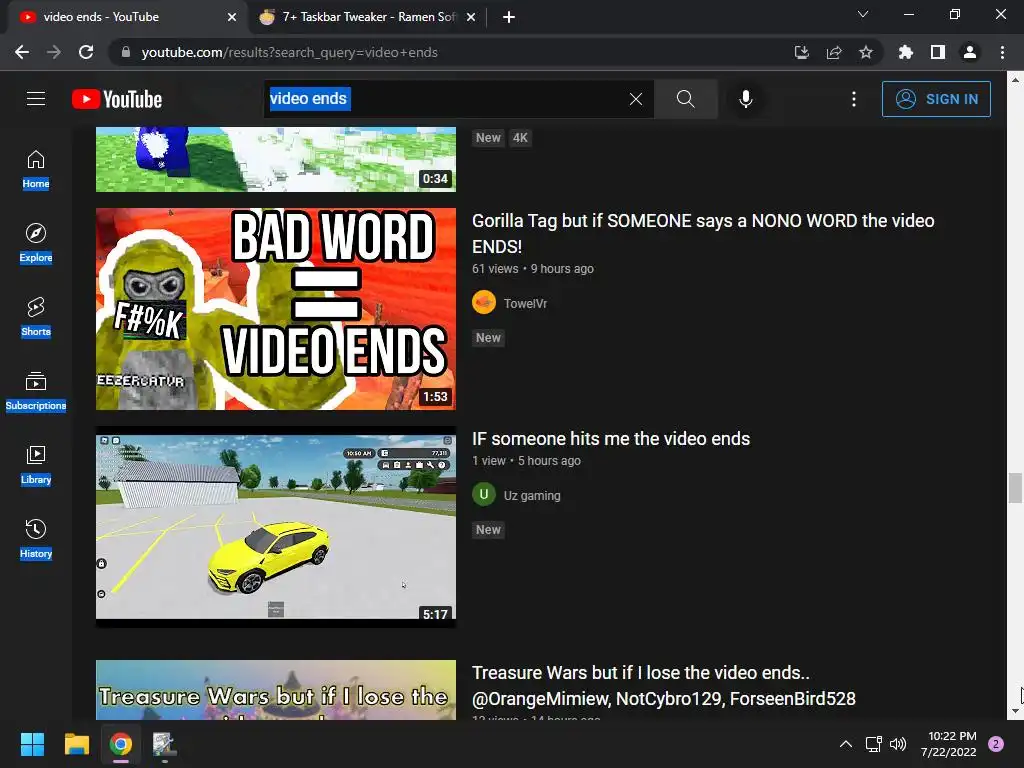Screen dimensions: 1024x768
Task: Click the Chrome taskbar icon
Action: click(x=121, y=744)
